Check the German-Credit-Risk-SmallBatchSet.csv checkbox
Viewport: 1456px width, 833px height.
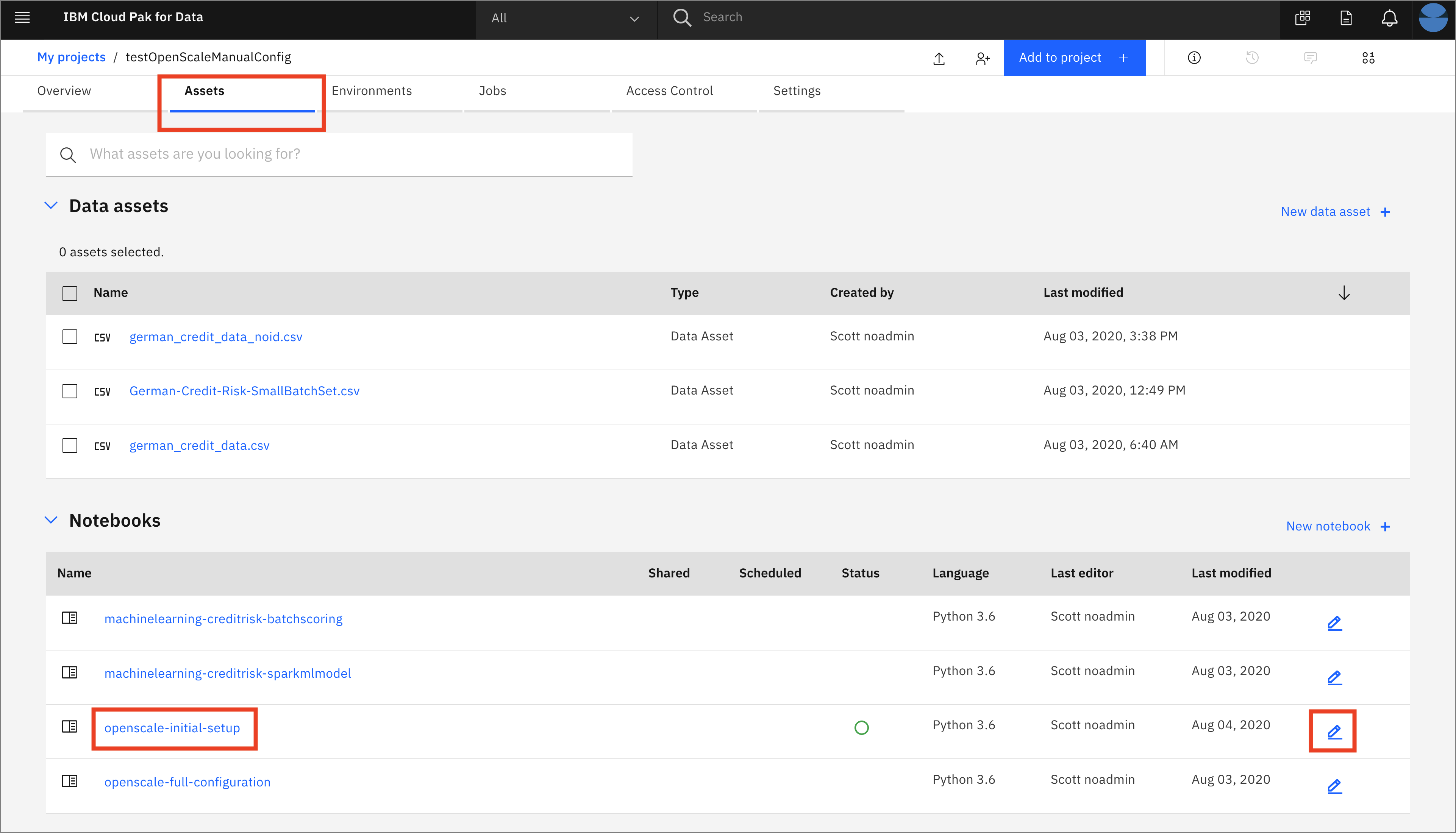[70, 392]
